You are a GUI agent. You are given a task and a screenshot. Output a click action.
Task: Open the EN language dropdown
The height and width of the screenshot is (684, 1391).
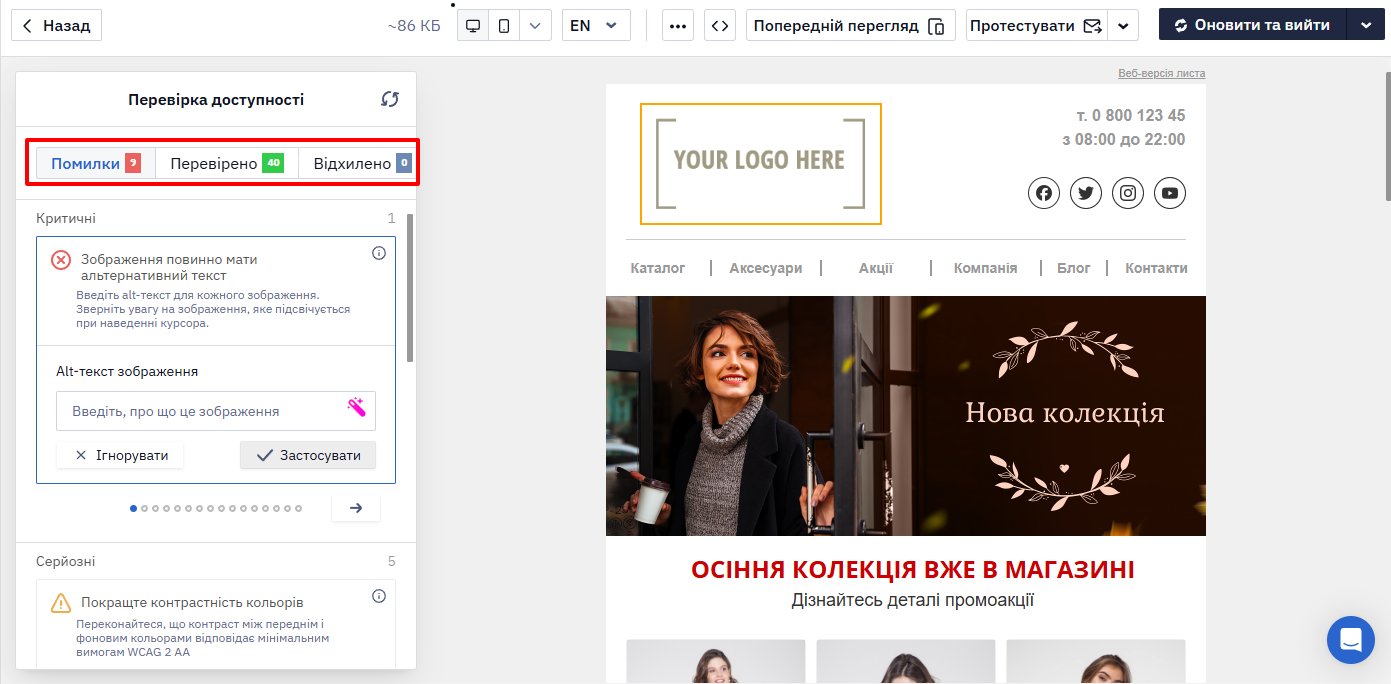coord(596,25)
